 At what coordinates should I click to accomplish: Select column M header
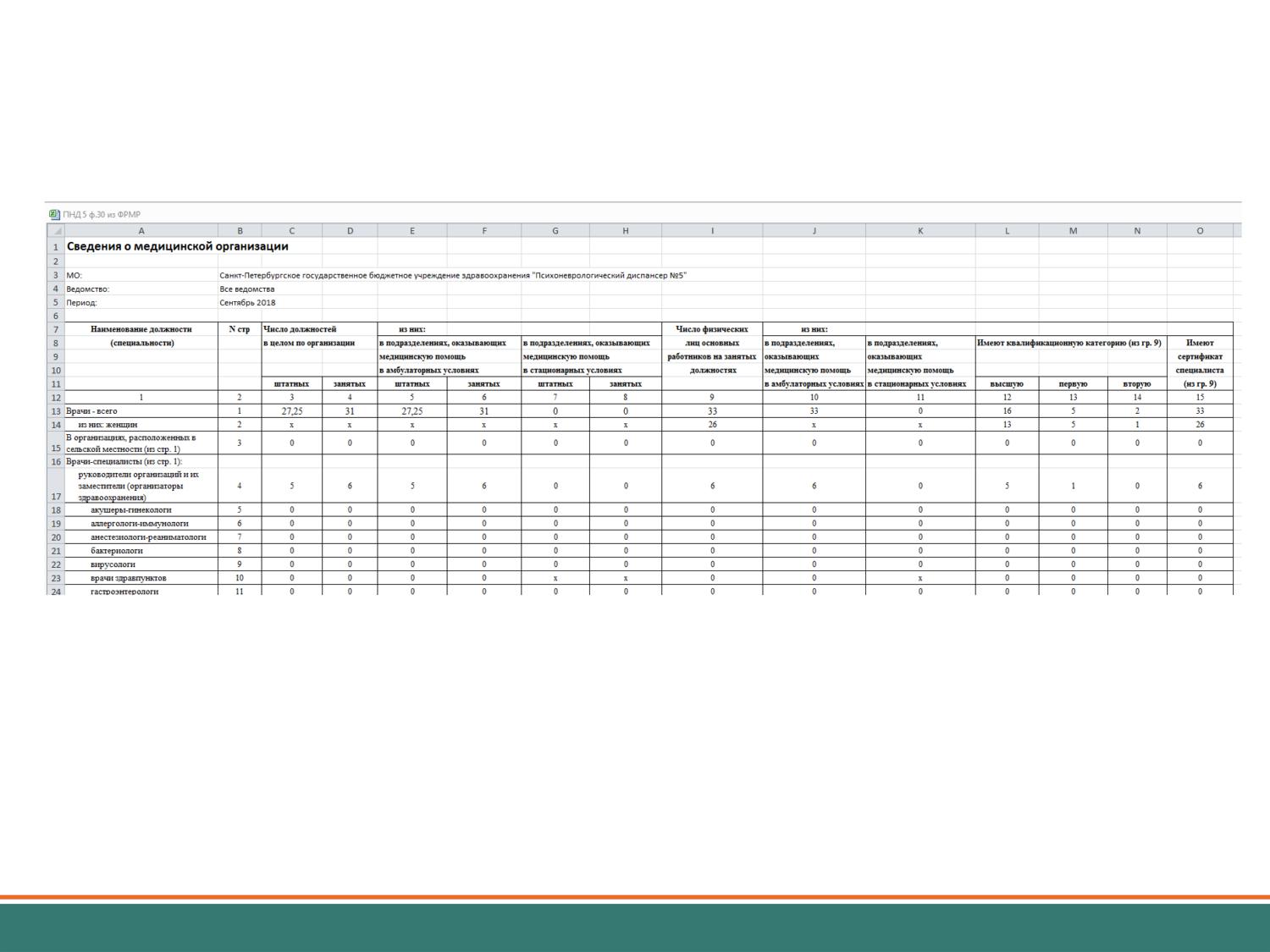coord(1074,230)
